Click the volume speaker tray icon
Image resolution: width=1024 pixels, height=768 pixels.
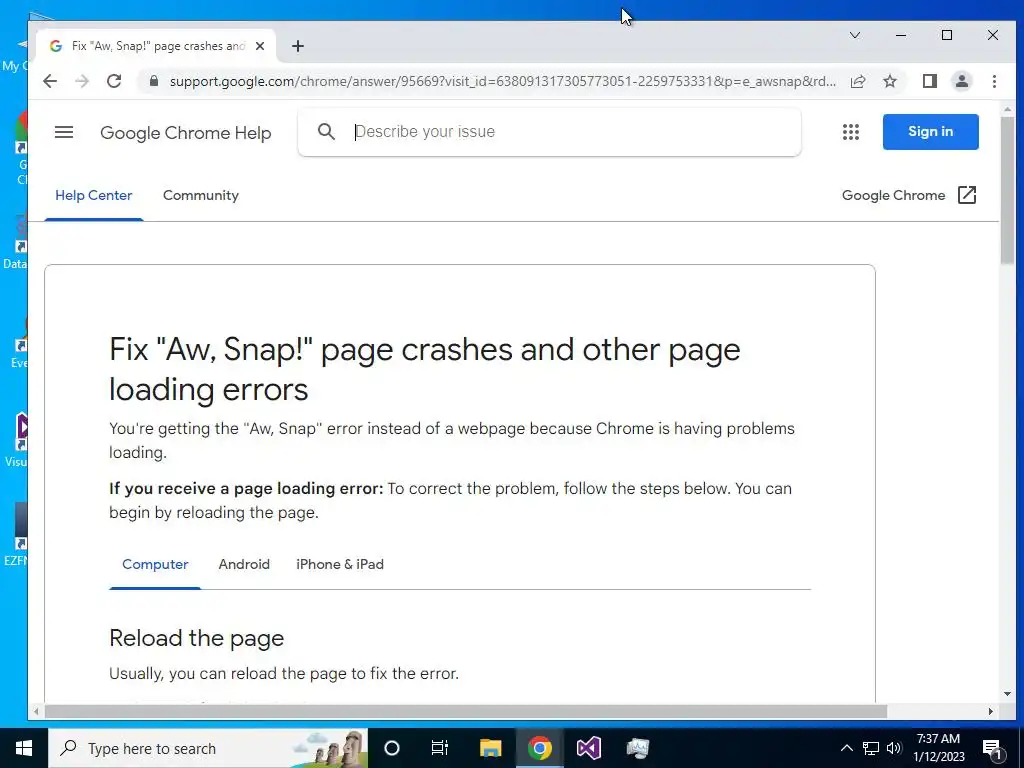click(894, 748)
